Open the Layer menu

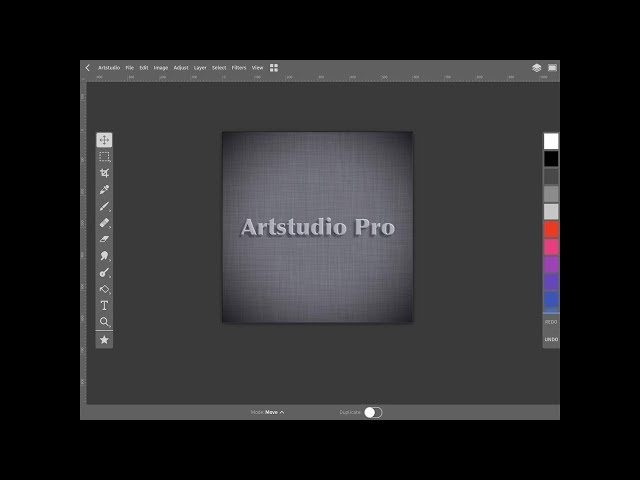200,68
